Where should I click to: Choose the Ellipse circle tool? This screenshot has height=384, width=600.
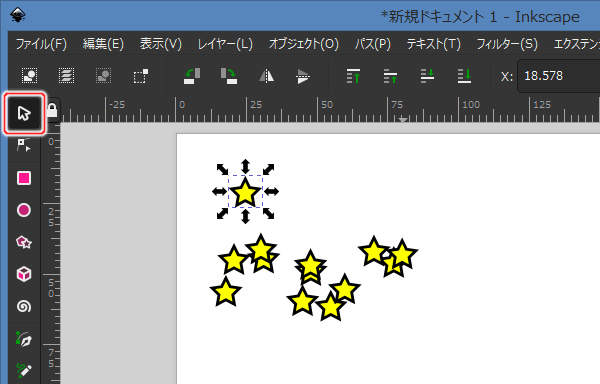(x=24, y=210)
